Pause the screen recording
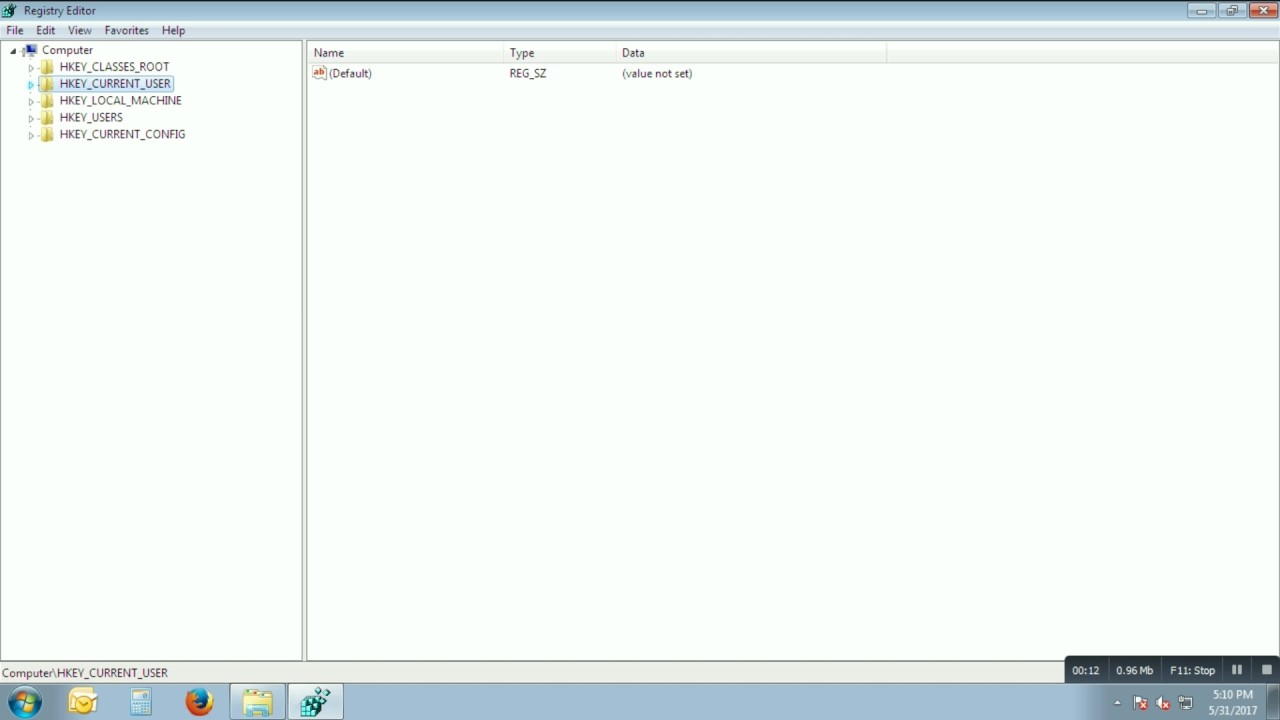Screen dimensions: 1280x720 pyautogui.click(x=1237, y=670)
